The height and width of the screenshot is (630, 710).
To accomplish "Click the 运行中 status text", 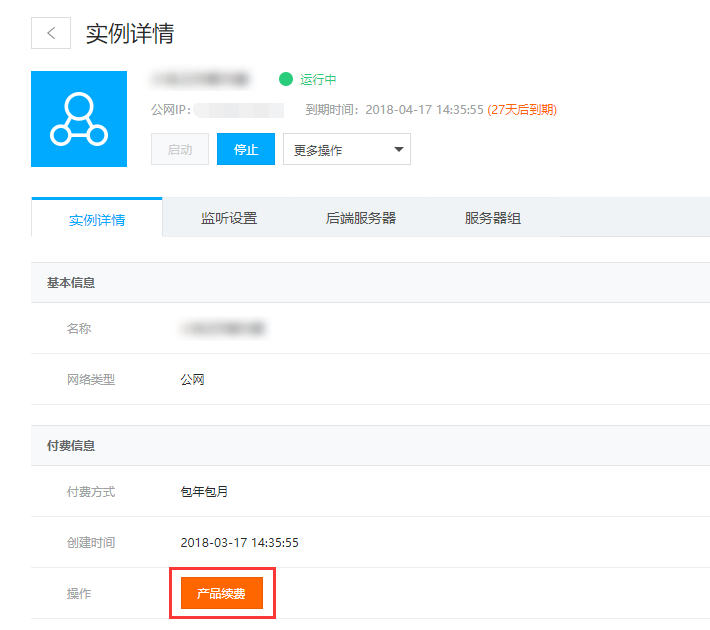I will tap(318, 79).
